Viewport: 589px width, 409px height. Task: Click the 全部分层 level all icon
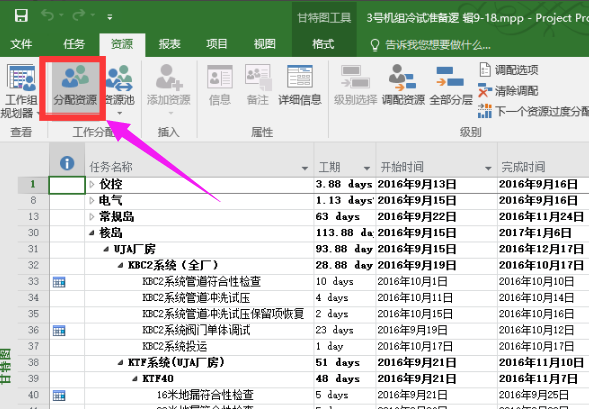450,84
